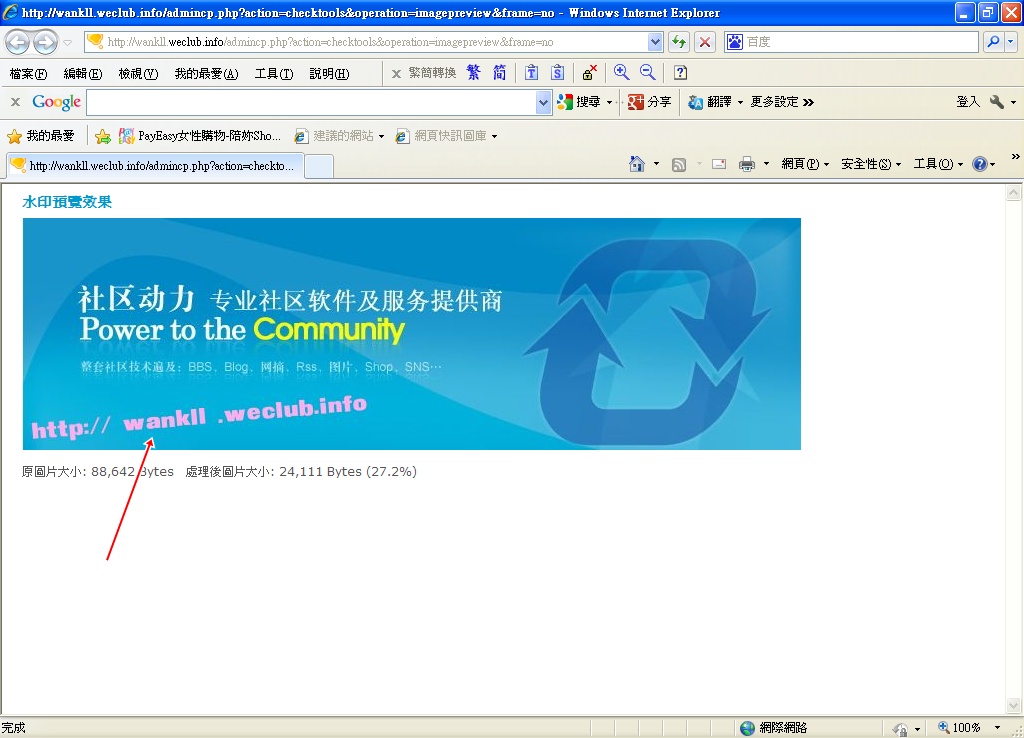Open the 安全性(S) command bar dropdown
Viewport: 1024px width, 738px height.
pyautogui.click(x=871, y=164)
